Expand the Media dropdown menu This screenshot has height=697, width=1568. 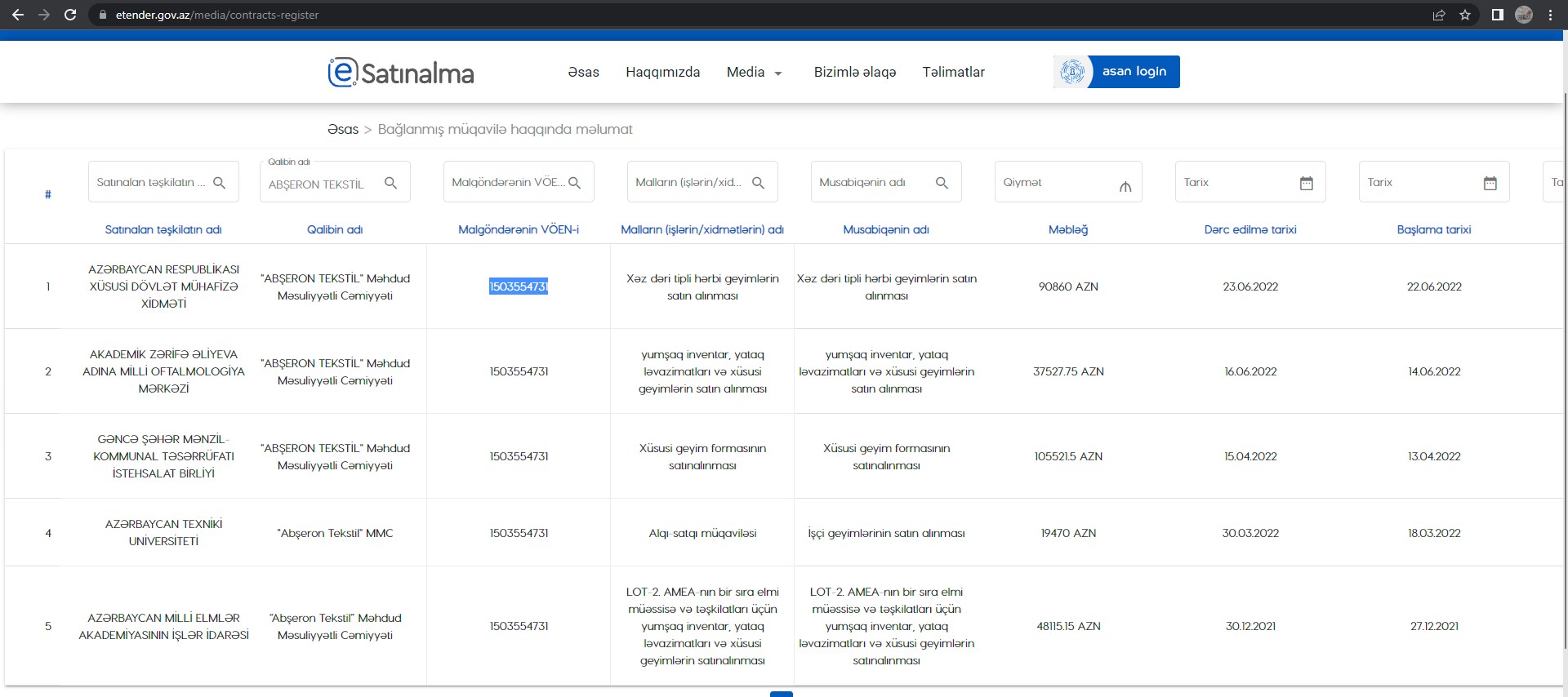tap(754, 73)
